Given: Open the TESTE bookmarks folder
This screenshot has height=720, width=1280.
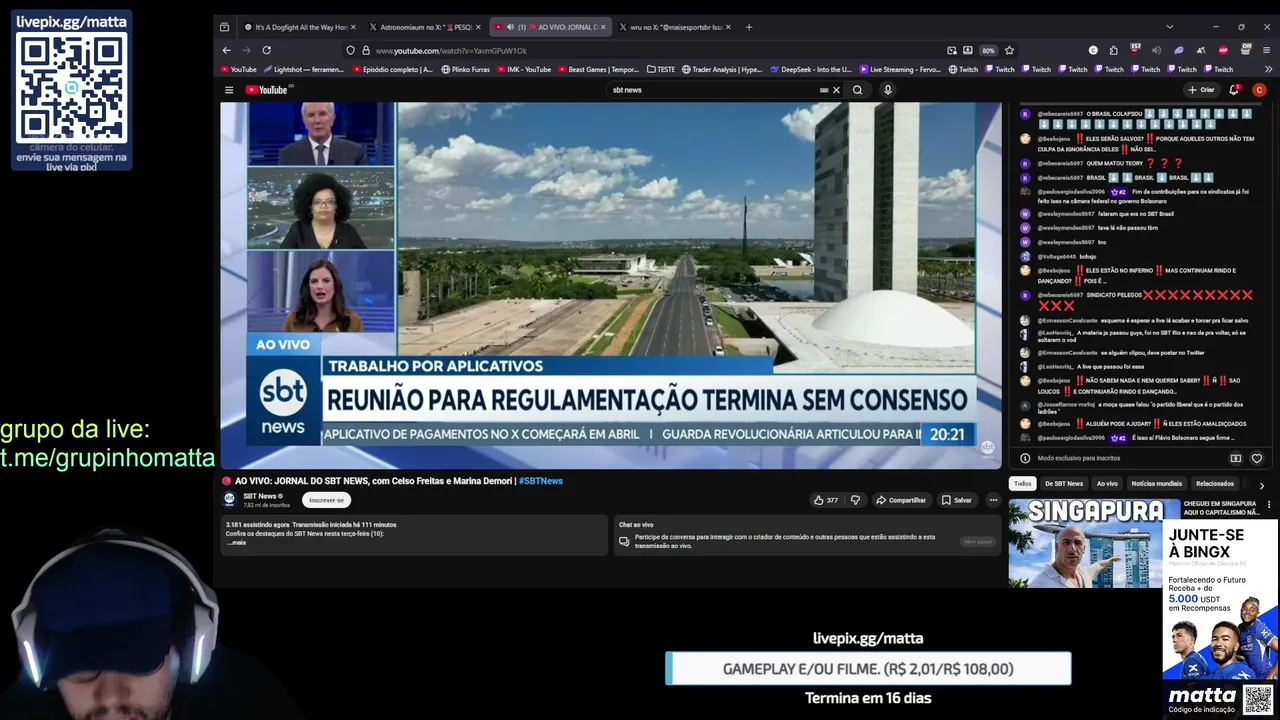Looking at the screenshot, I should click(x=661, y=70).
